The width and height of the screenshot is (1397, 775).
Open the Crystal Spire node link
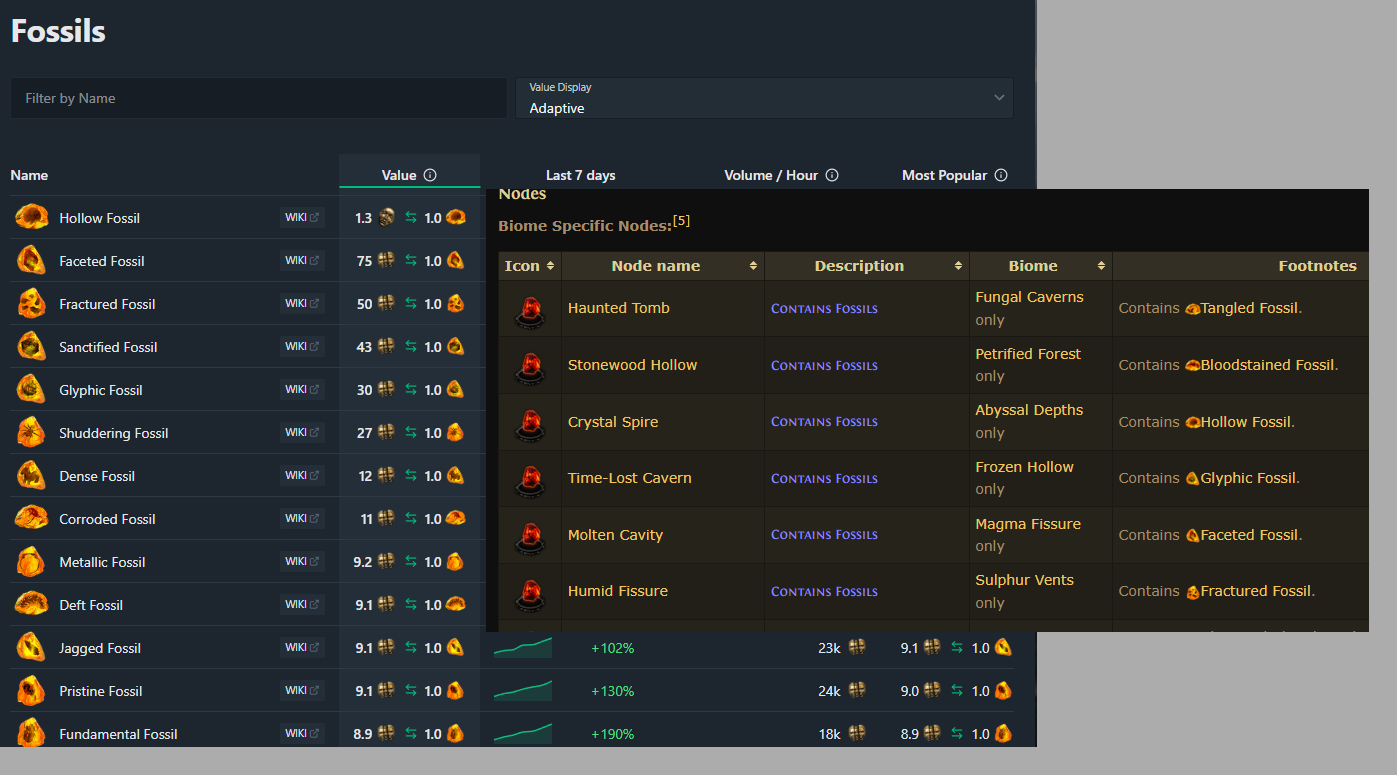[613, 422]
